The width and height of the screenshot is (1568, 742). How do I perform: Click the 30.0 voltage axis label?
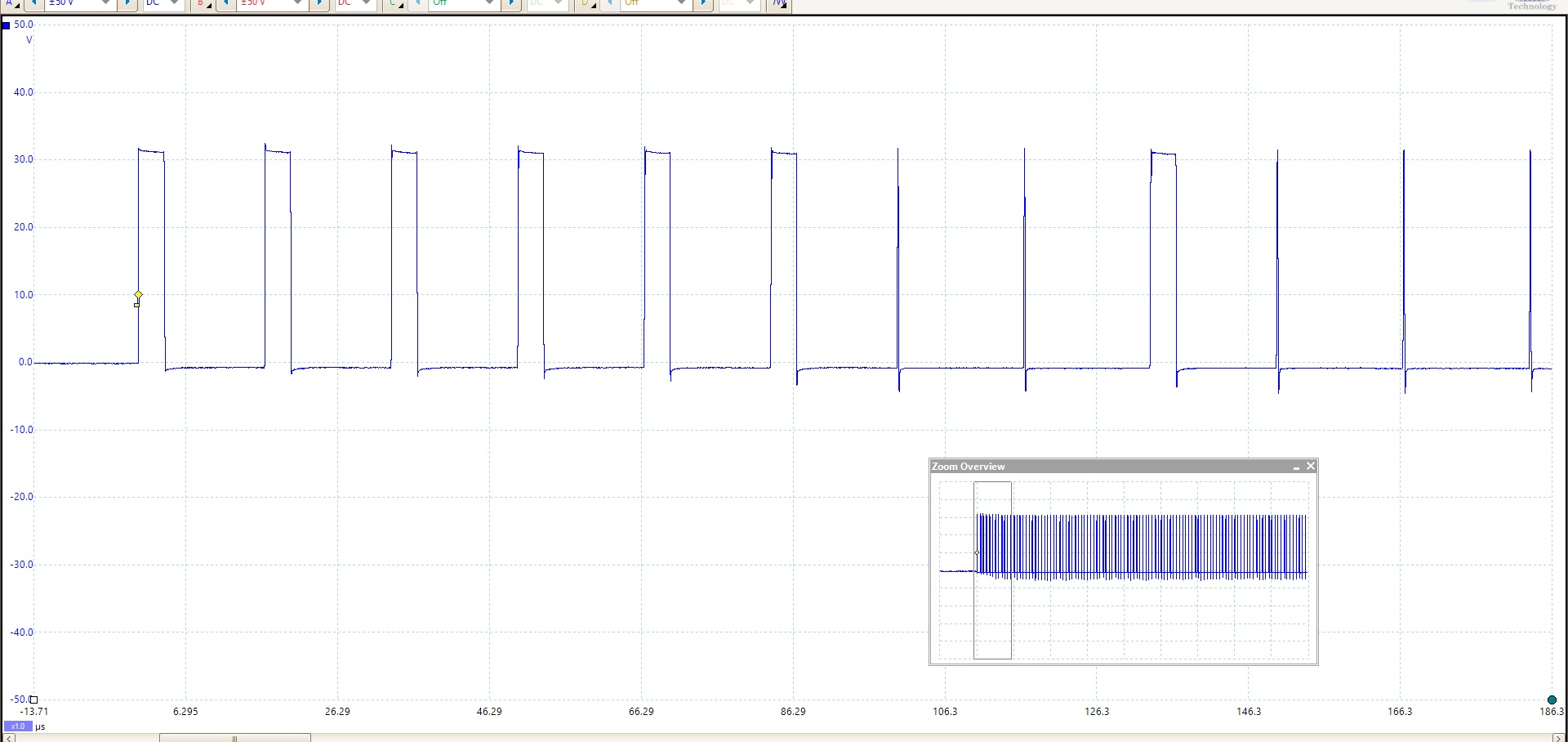click(23, 159)
